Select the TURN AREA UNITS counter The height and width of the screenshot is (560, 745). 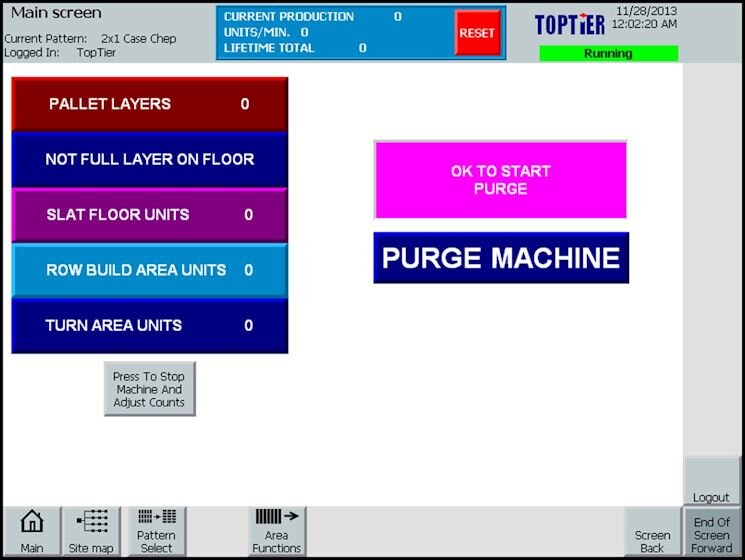click(149, 326)
